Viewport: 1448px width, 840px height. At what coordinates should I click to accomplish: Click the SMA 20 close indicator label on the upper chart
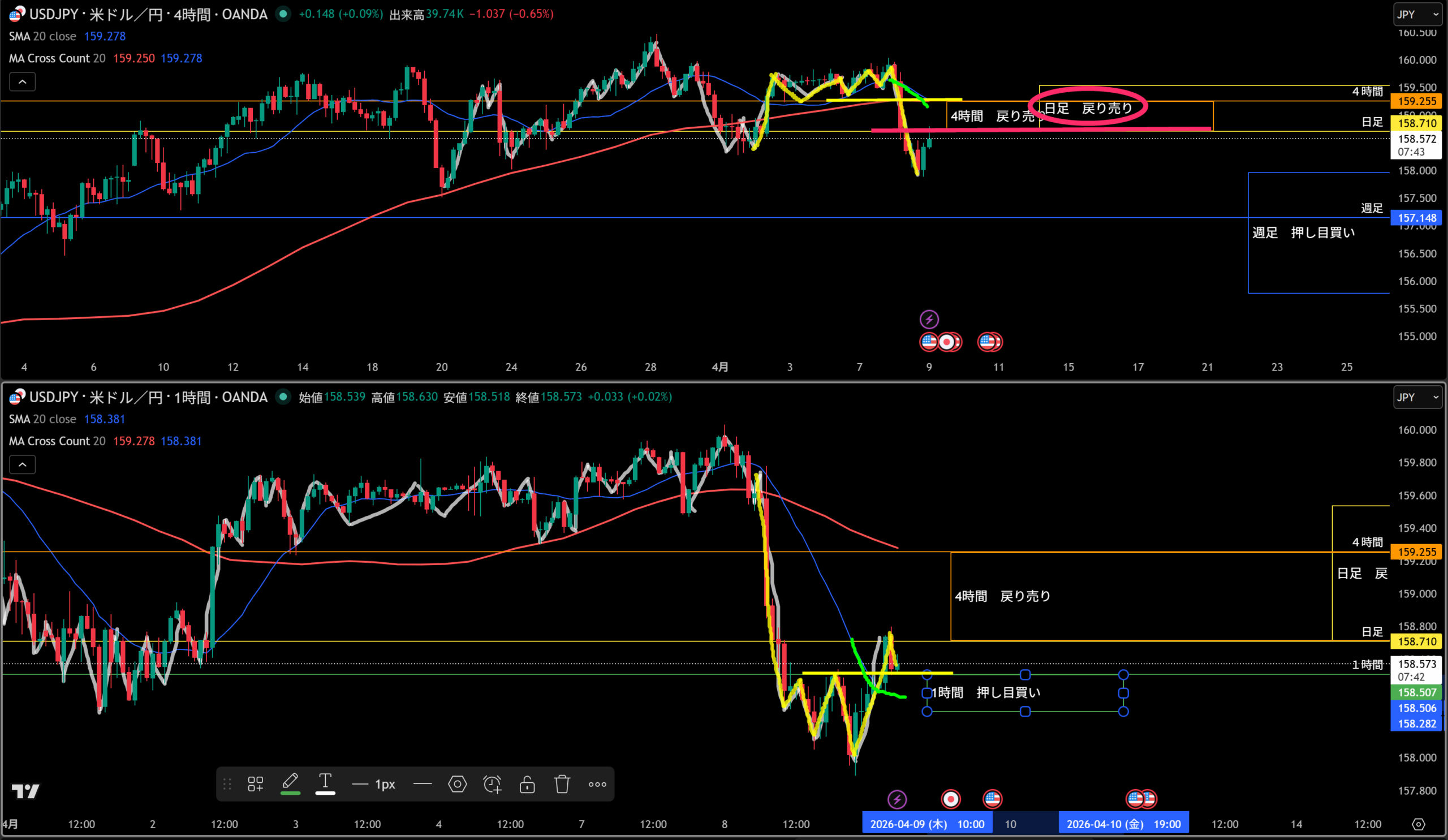[42, 36]
